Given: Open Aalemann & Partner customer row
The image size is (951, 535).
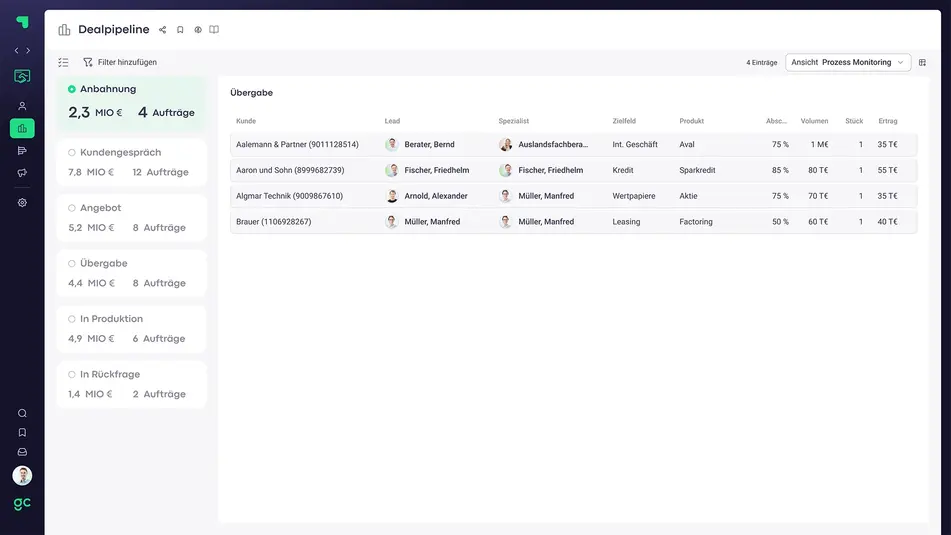Looking at the screenshot, I should pos(297,144).
